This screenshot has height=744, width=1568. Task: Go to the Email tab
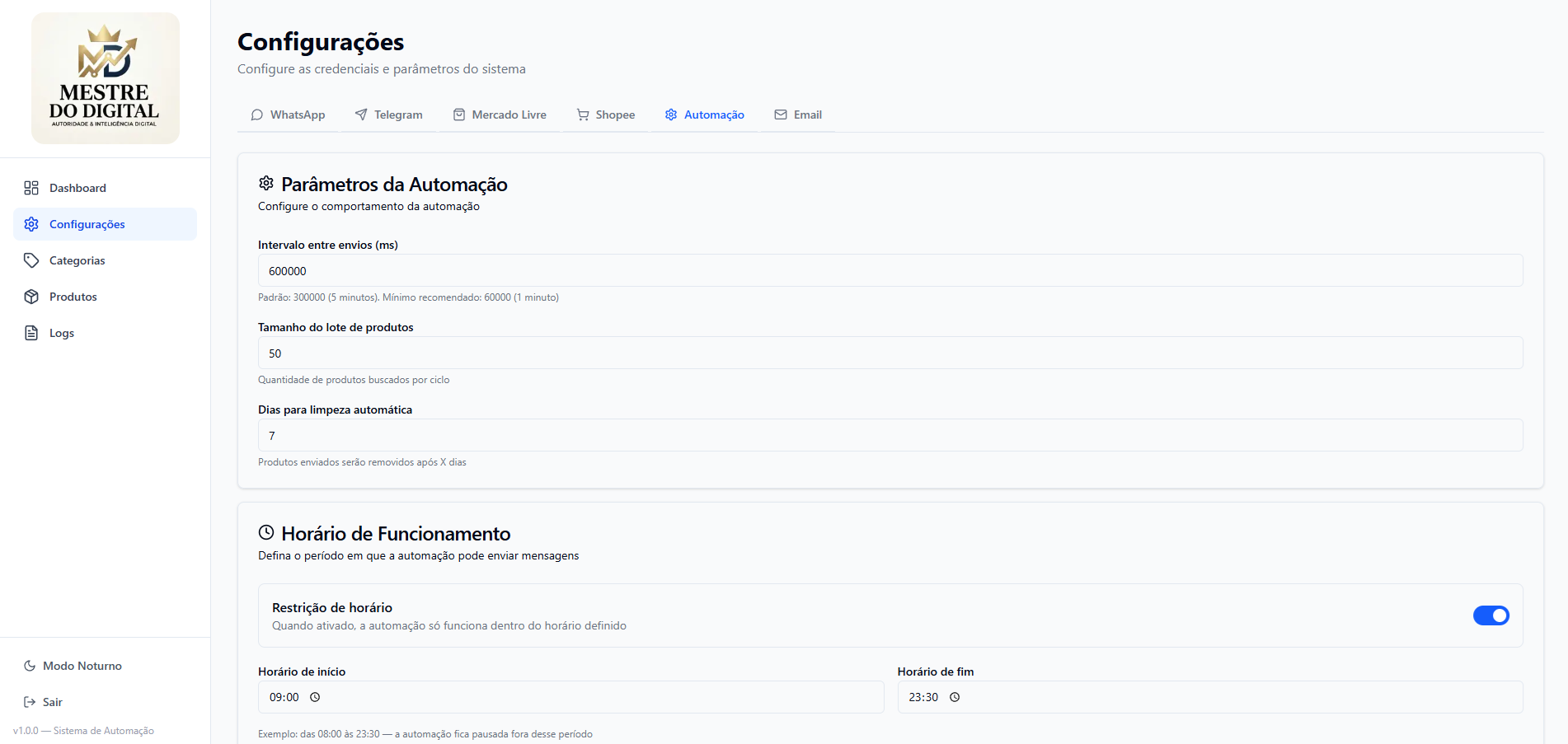[x=798, y=115]
